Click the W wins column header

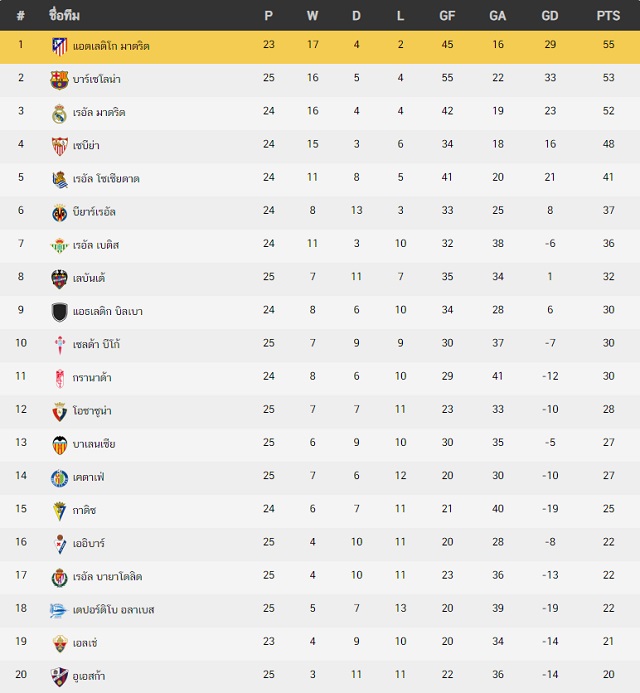pyautogui.click(x=312, y=16)
